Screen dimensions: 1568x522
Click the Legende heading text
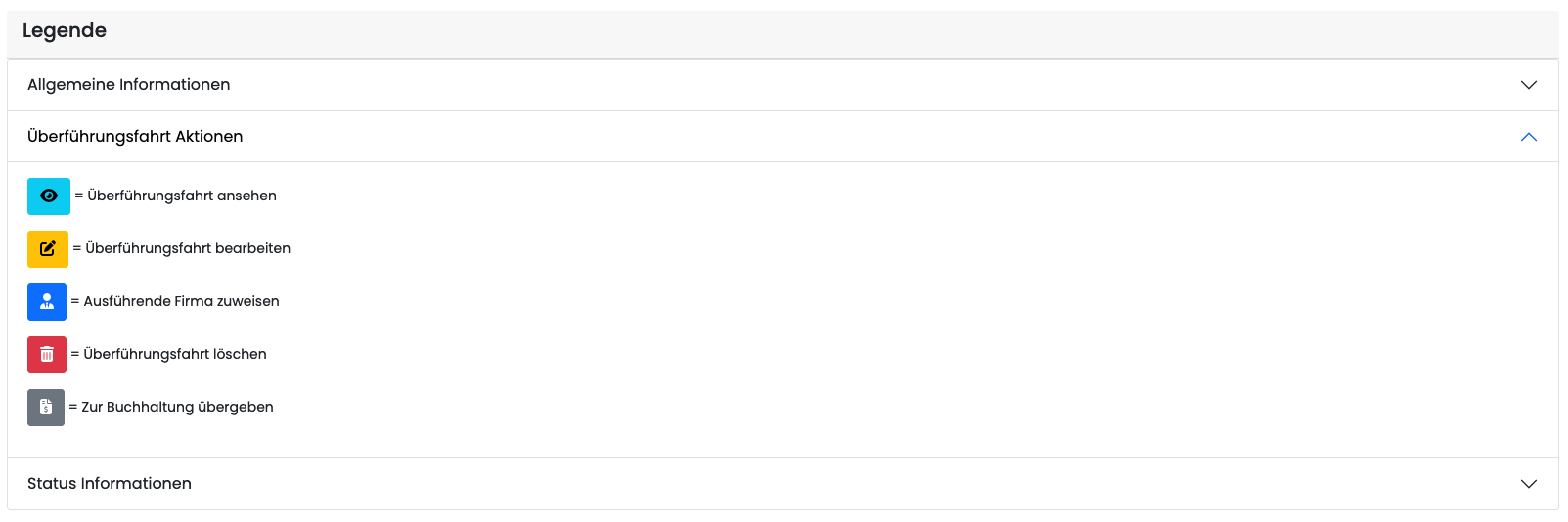point(65,31)
